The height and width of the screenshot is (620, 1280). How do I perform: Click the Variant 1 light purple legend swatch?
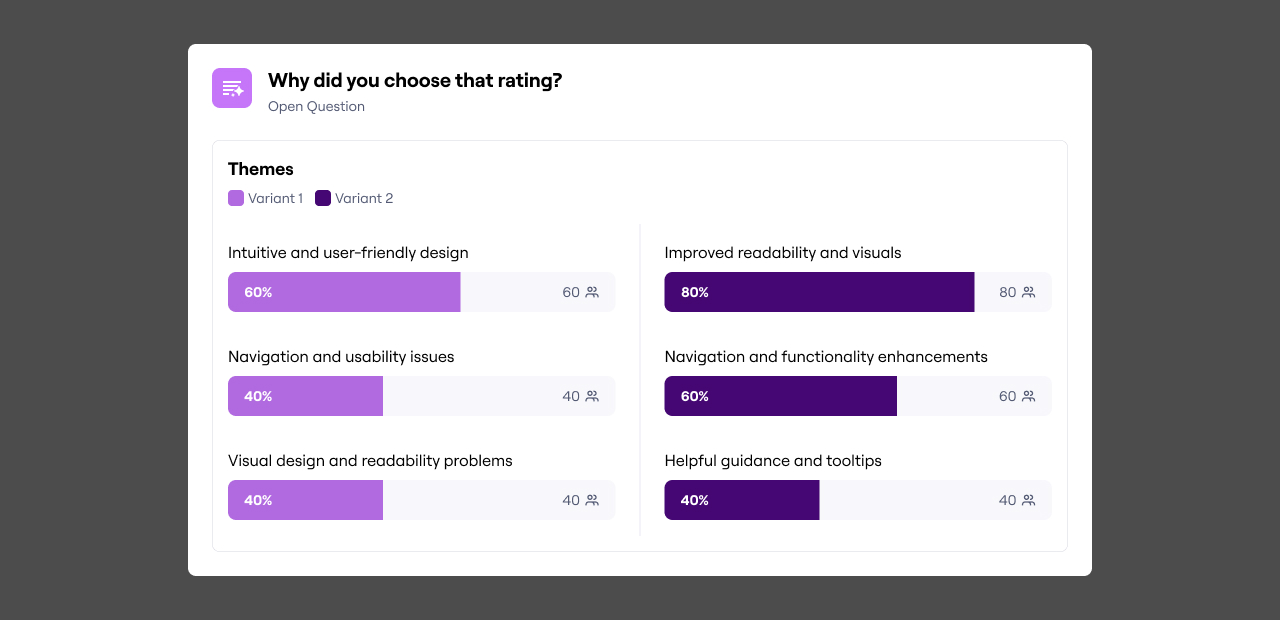tap(236, 198)
